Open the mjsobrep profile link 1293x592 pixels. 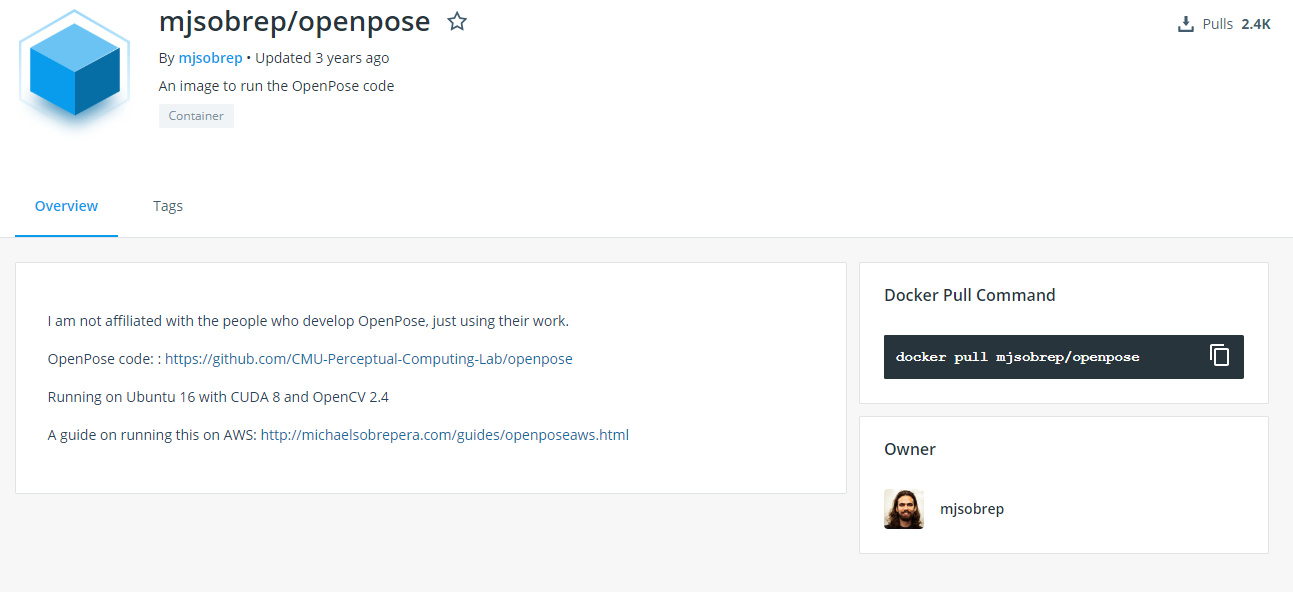point(210,58)
